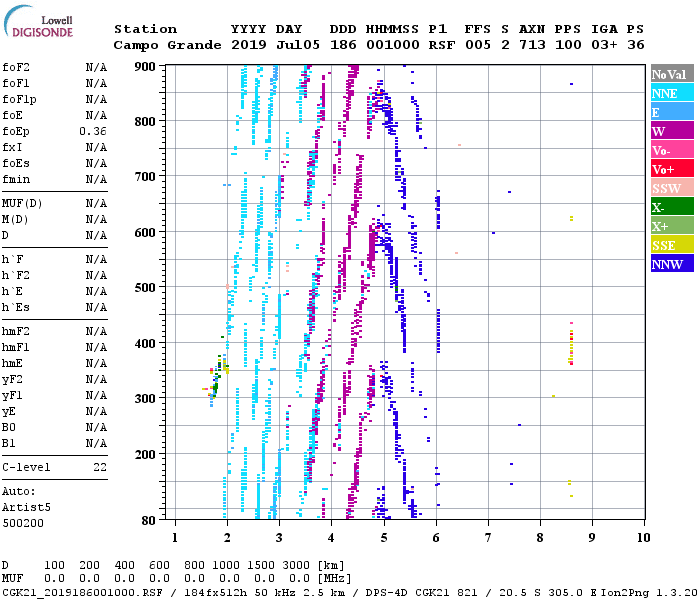Image resolution: width=700 pixels, height=600 pixels.
Task: Click the foEs parameter label
Action: 16,163
